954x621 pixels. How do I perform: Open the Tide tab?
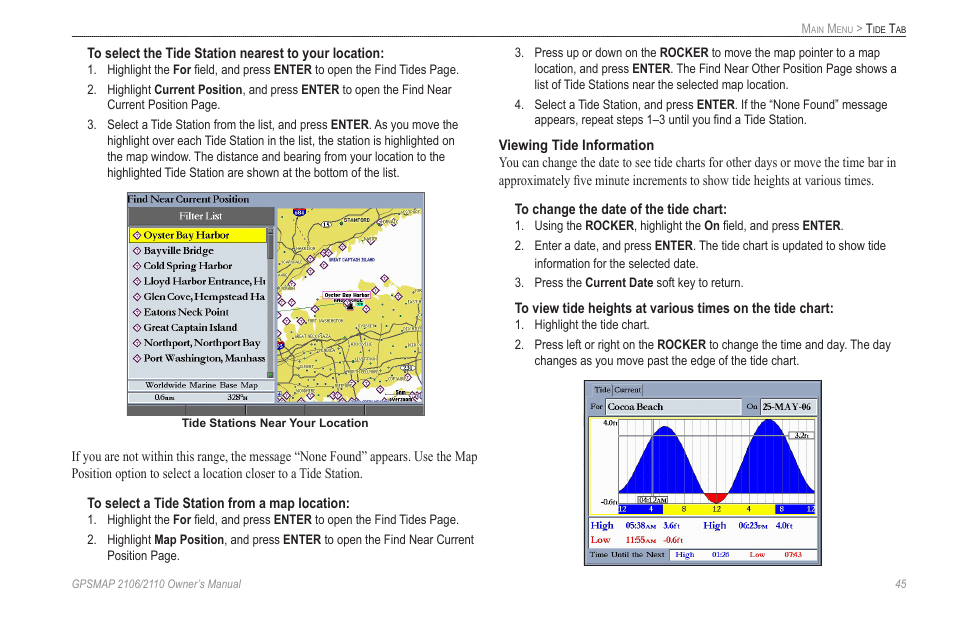(x=602, y=390)
